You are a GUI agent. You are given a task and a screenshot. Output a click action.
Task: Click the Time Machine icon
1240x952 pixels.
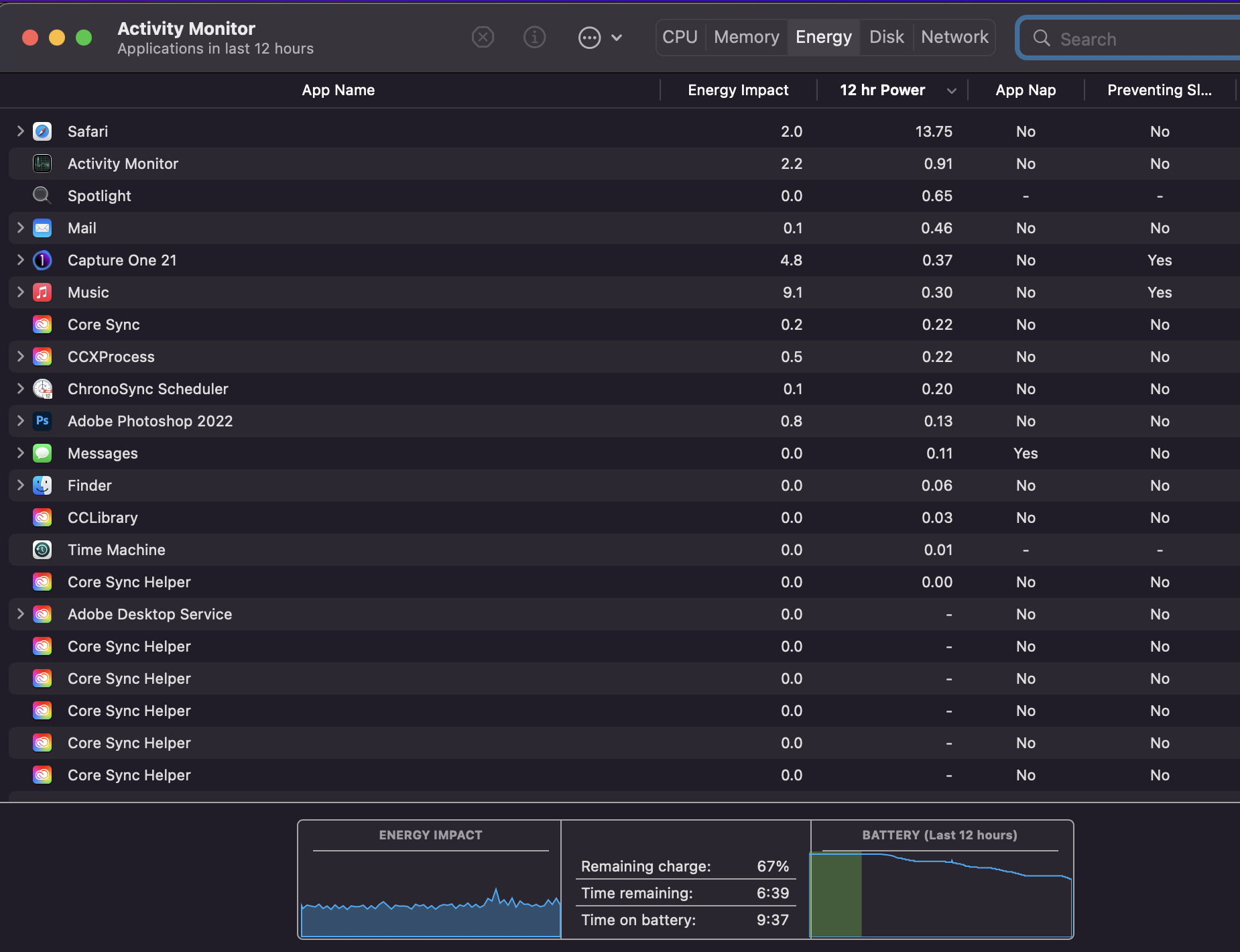42,550
